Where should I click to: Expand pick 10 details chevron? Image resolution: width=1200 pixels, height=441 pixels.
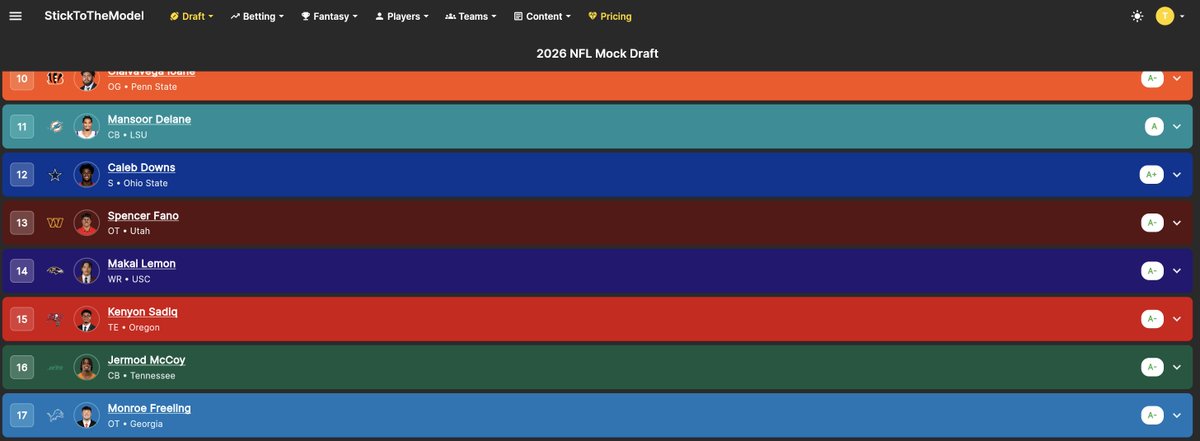click(1177, 78)
